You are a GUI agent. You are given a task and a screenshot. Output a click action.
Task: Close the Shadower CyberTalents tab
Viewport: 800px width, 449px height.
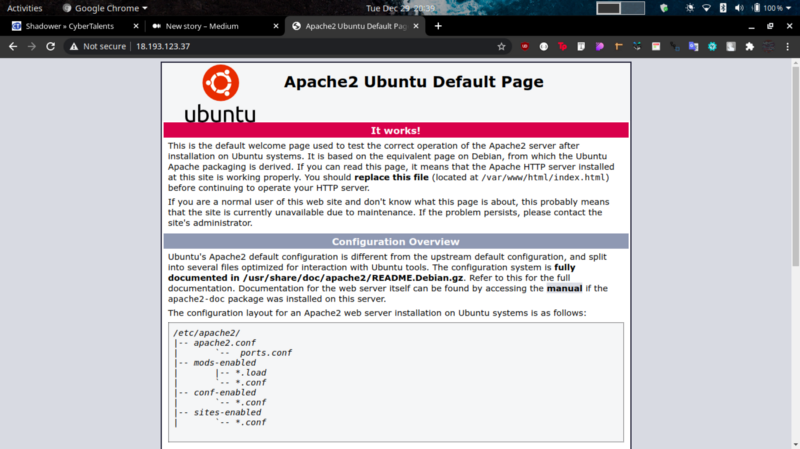point(136,26)
